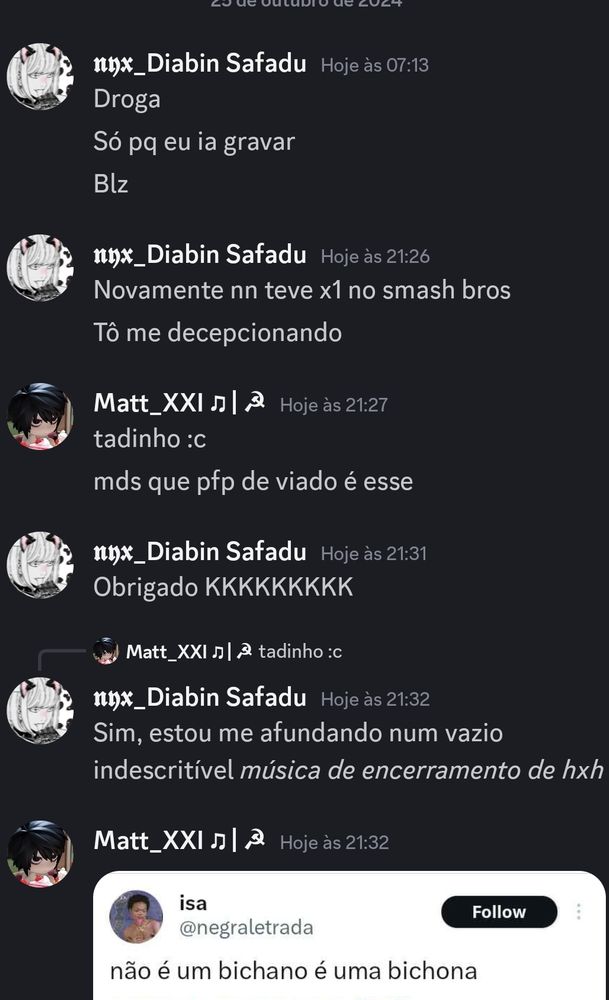609x1000 pixels.
Task: Open nyx_Diabin Safadu avatar at 21:32 message
Action: [x=40, y=710]
